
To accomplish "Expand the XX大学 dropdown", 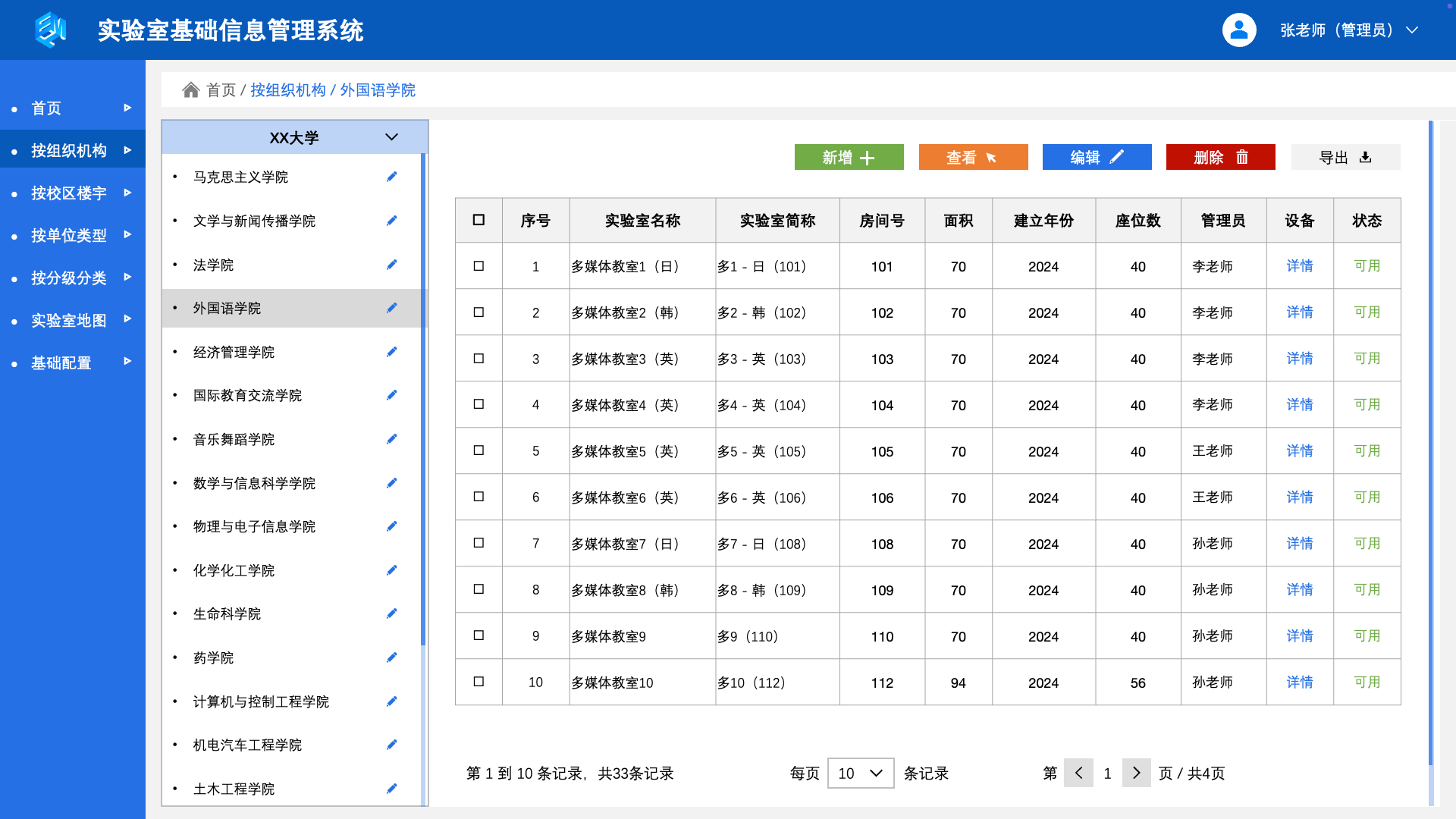I will [391, 137].
